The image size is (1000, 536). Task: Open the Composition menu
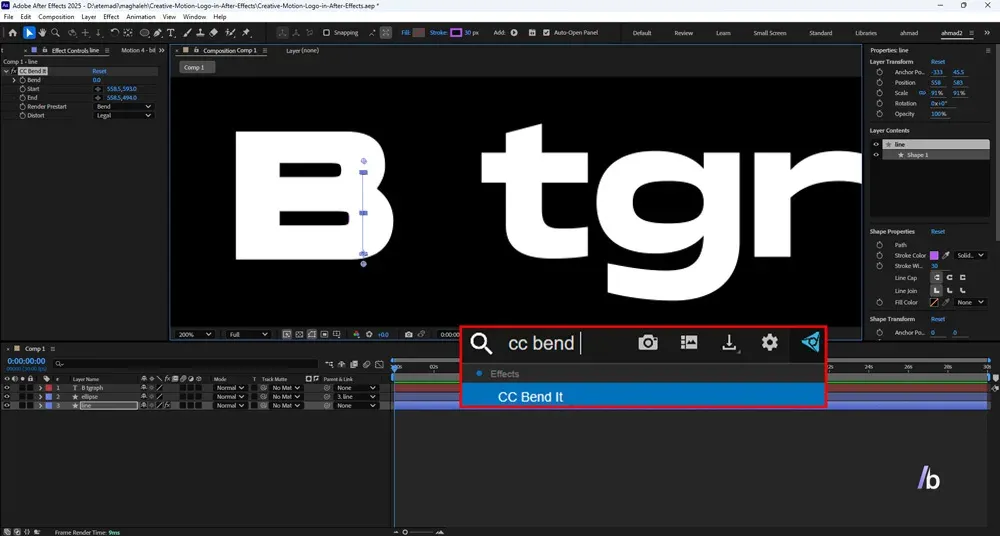pos(56,17)
